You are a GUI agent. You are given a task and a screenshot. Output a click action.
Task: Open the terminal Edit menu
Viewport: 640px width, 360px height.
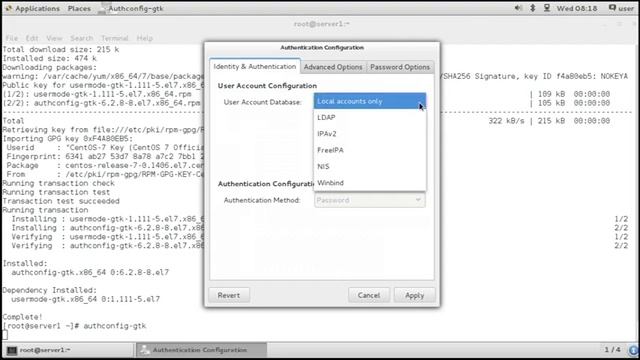pyautogui.click(x=32, y=38)
